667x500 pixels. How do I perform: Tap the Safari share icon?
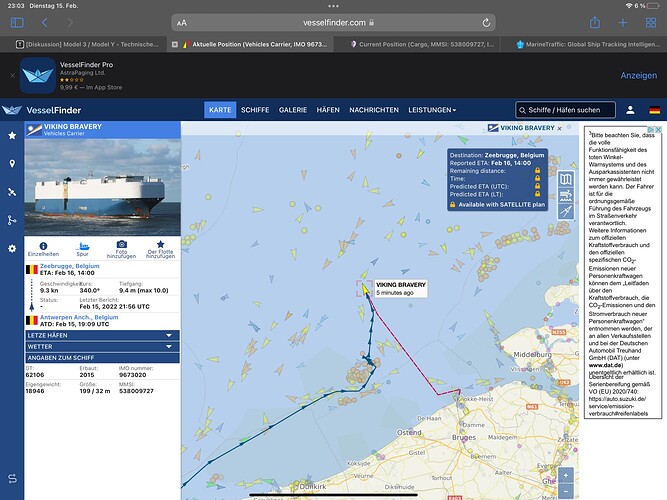click(x=595, y=22)
